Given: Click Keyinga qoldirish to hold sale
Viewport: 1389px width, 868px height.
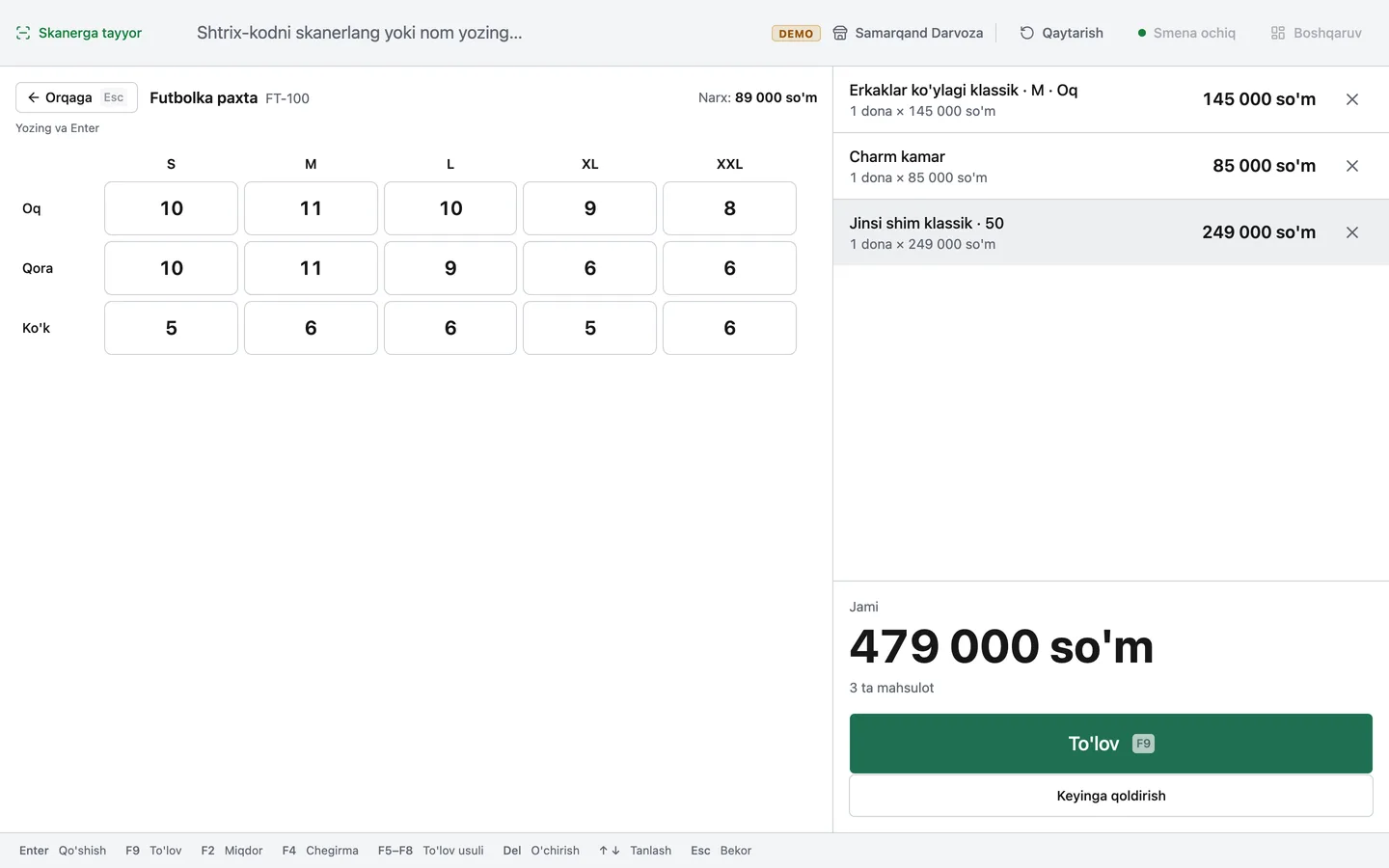Looking at the screenshot, I should 1110,796.
